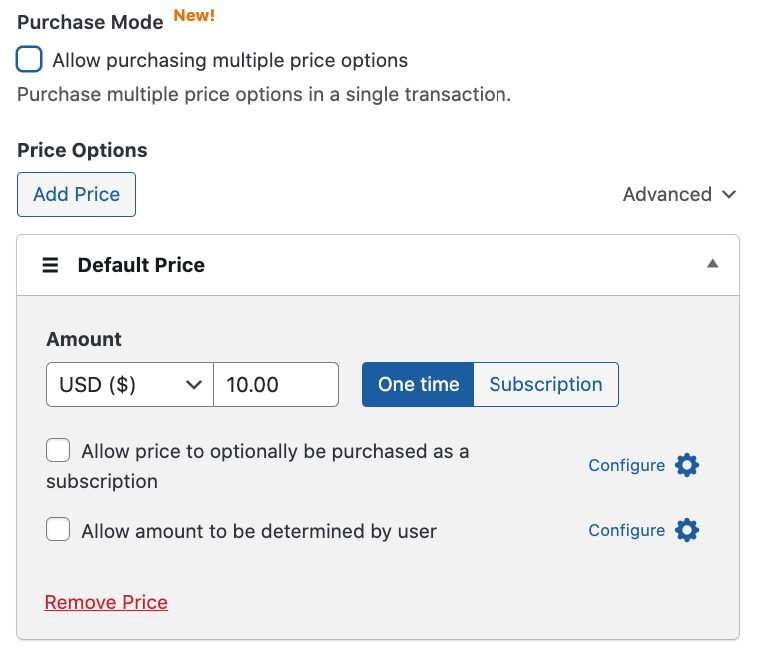Screen dimensions: 757x651
Task: Tick 'Allow amount to be determined by user'
Action: [x=58, y=530]
